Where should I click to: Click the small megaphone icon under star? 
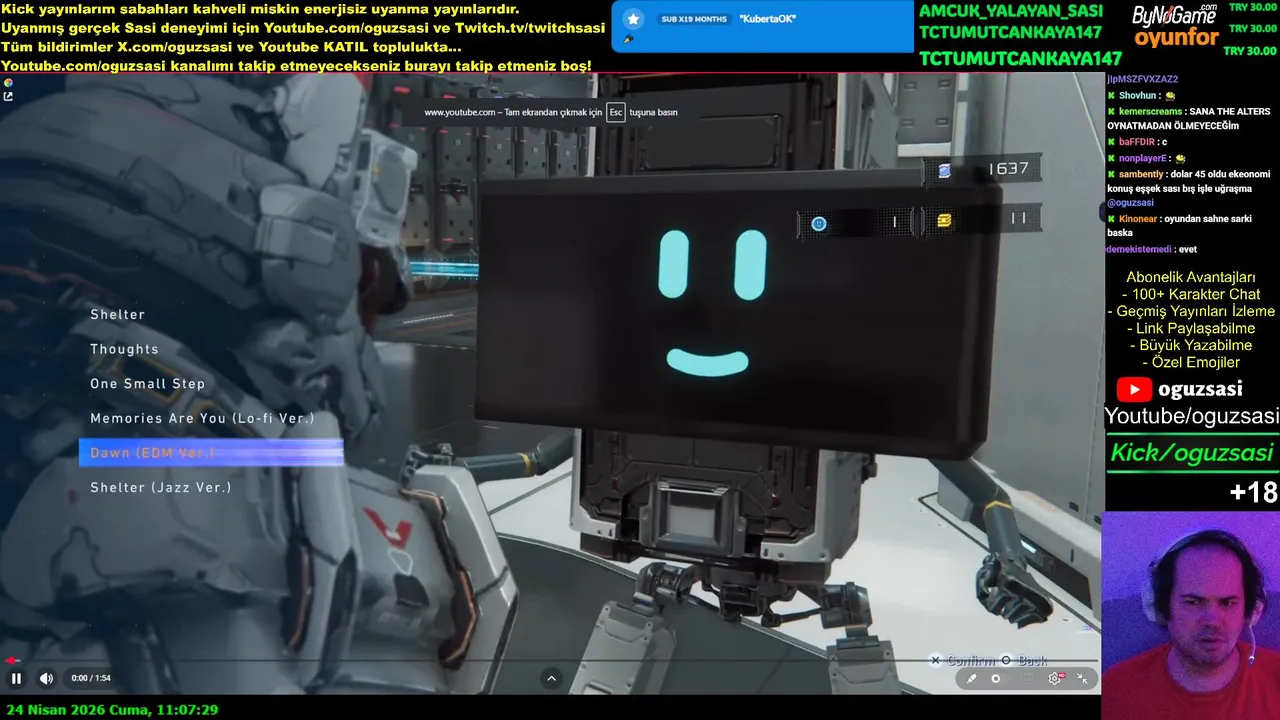point(628,40)
